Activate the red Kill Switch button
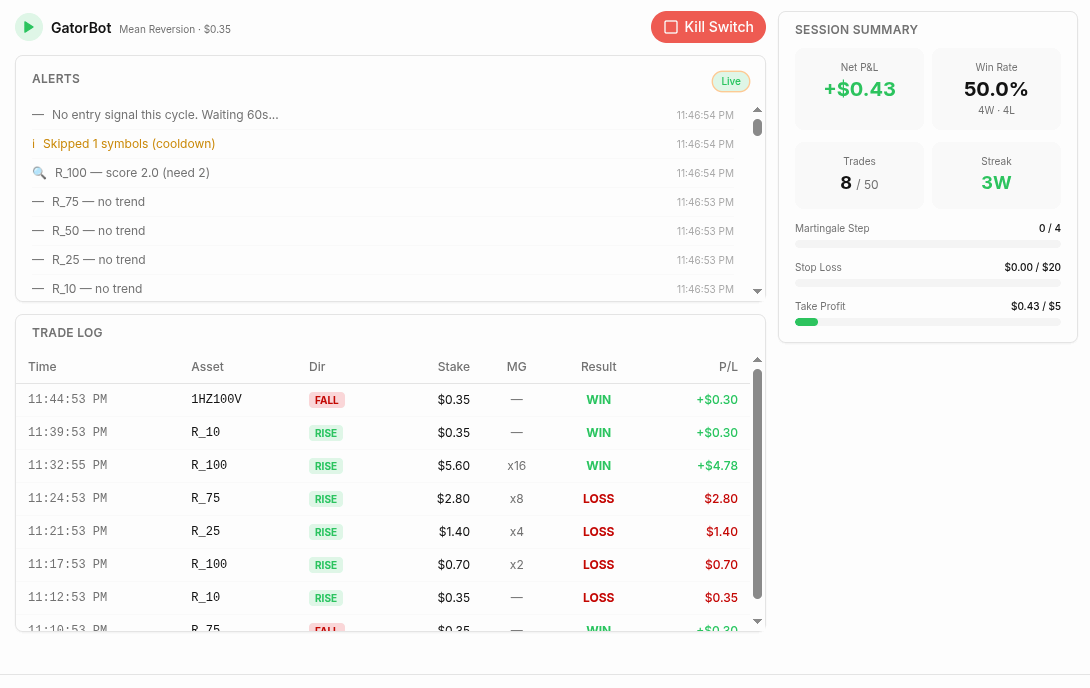This screenshot has width=1090, height=688. [x=708, y=27]
